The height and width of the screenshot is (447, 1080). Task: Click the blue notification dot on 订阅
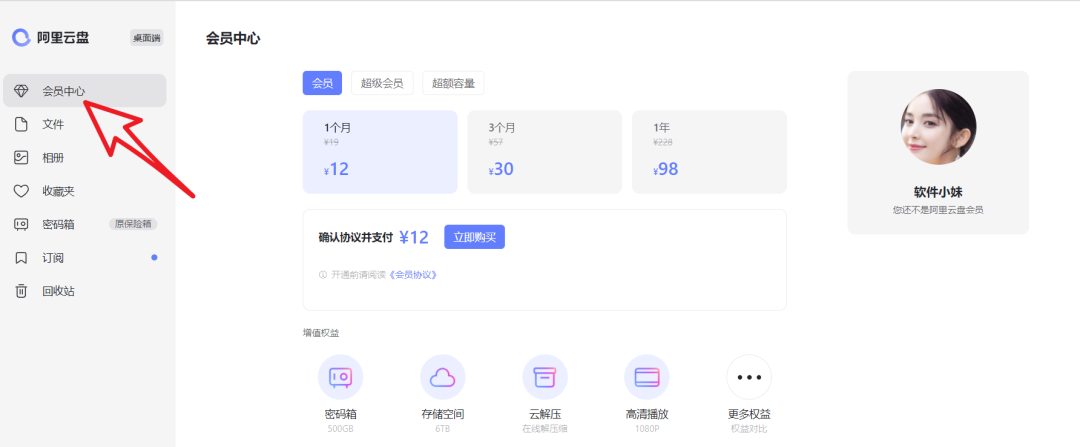(x=154, y=258)
